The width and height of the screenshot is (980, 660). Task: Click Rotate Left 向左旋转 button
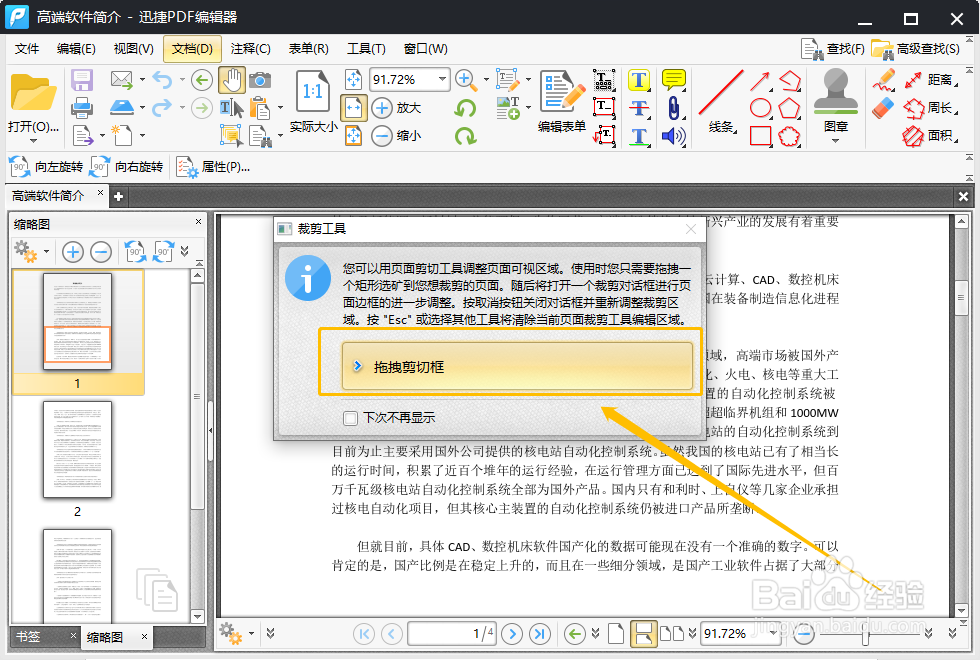coord(46,167)
